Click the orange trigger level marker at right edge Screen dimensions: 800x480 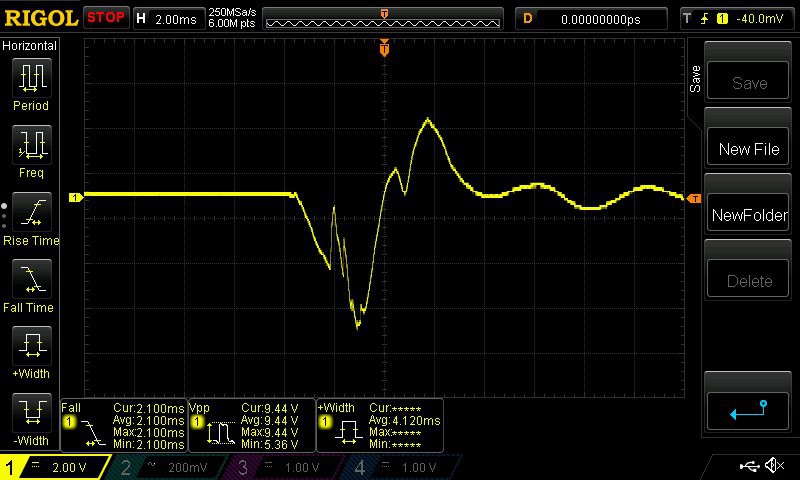[x=694, y=198]
